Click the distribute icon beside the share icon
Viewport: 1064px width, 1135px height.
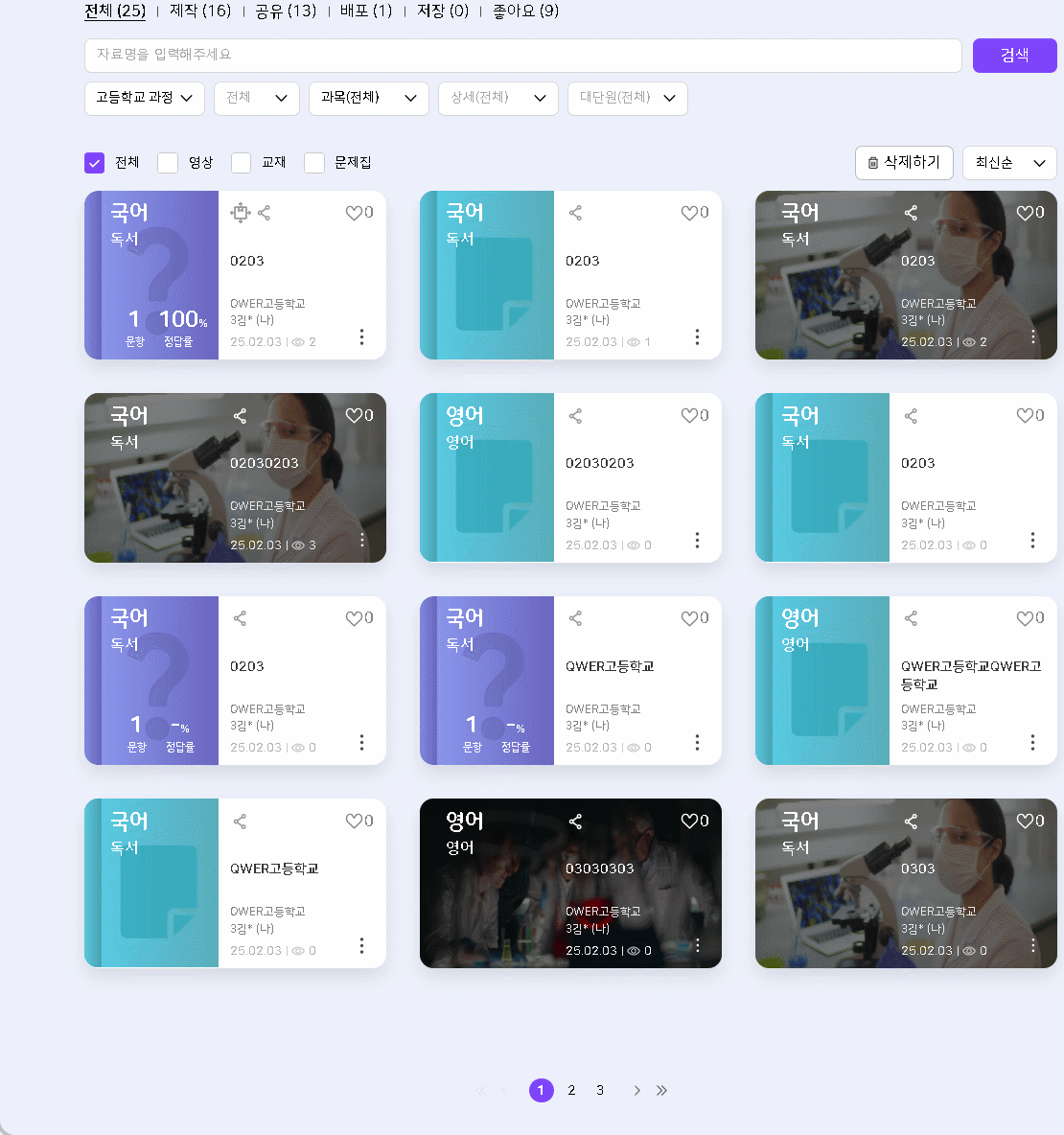[x=240, y=213]
